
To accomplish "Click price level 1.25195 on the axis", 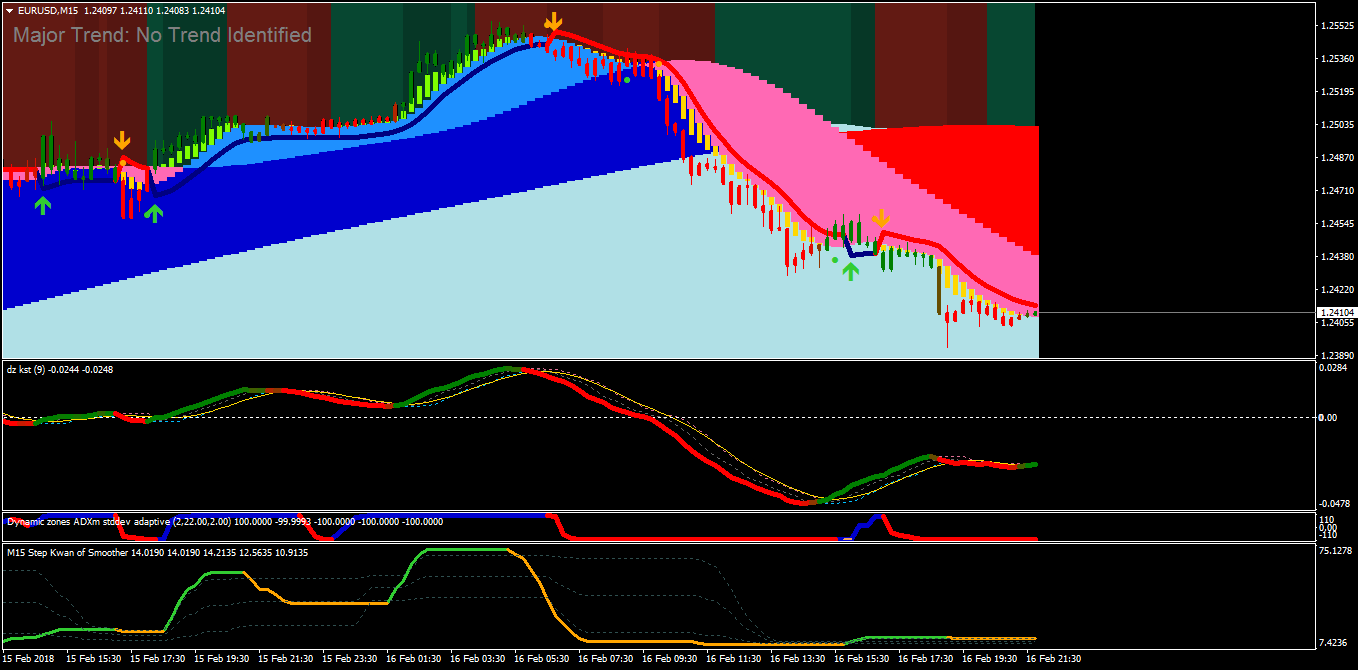I will (1337, 91).
